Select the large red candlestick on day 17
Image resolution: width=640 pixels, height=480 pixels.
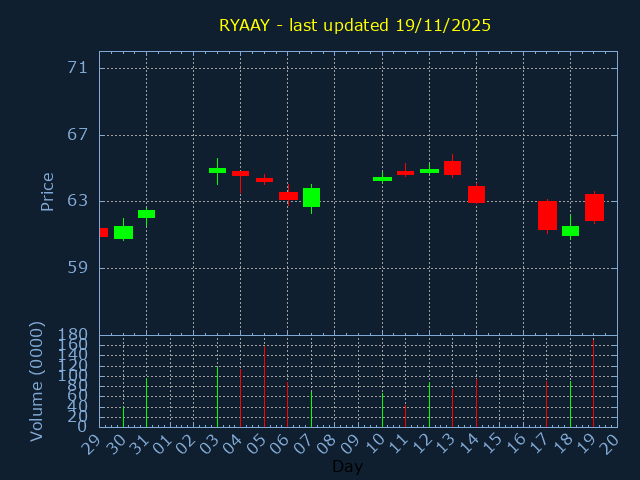(547, 215)
